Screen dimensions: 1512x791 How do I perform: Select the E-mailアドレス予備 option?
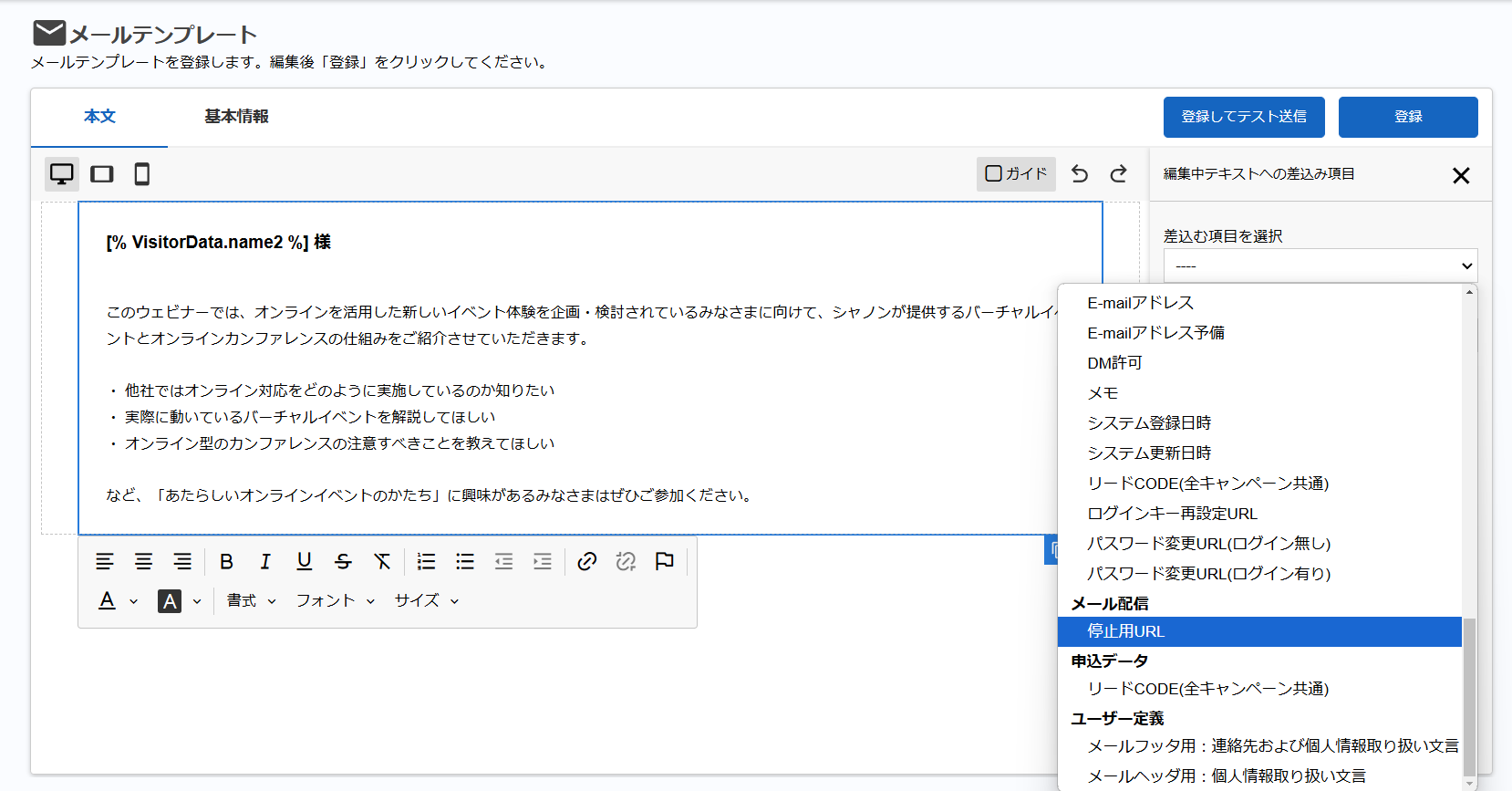pos(1259,333)
